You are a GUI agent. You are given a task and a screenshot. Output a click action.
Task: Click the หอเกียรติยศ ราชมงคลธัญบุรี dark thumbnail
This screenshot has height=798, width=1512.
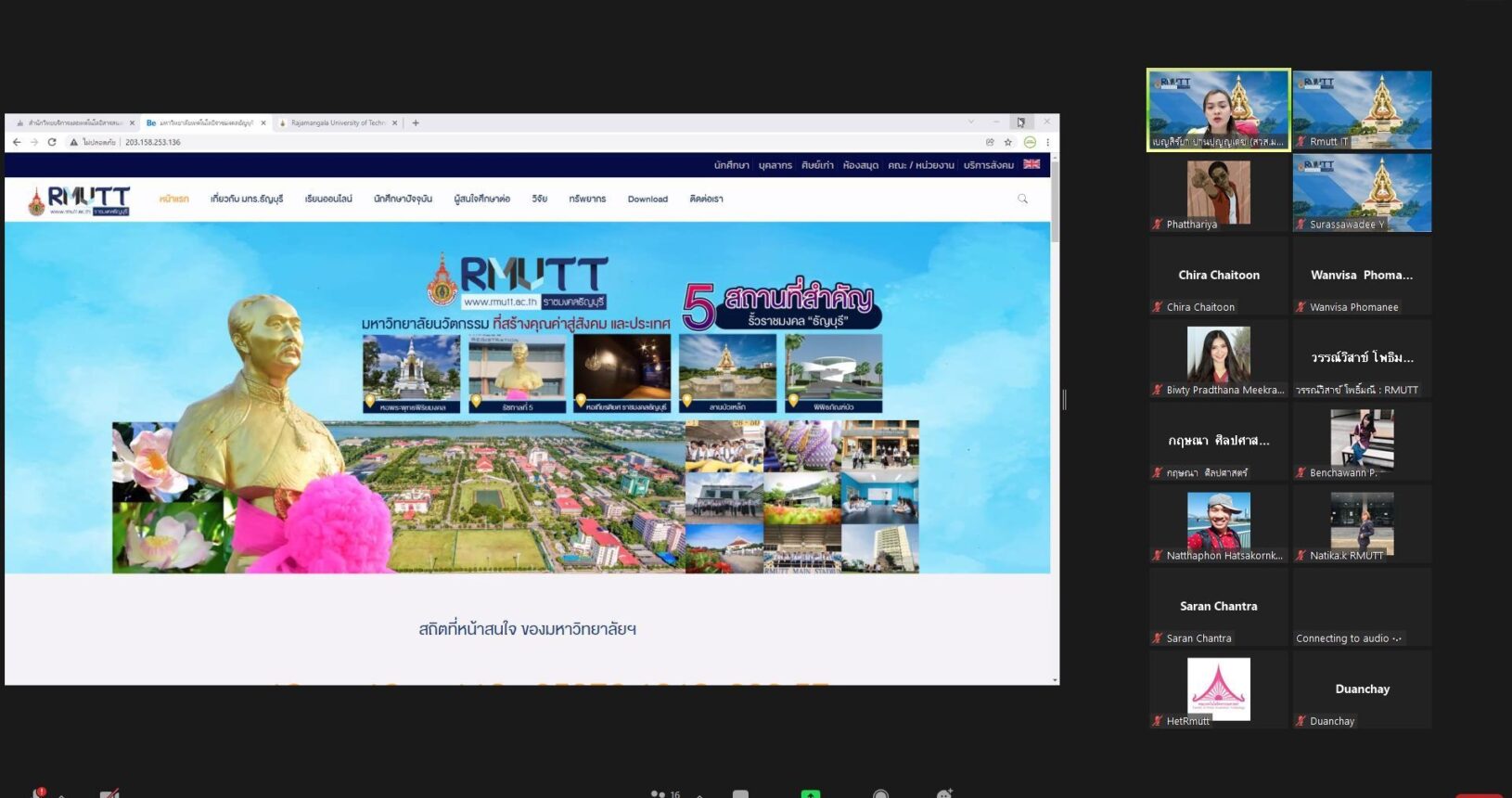(621, 374)
